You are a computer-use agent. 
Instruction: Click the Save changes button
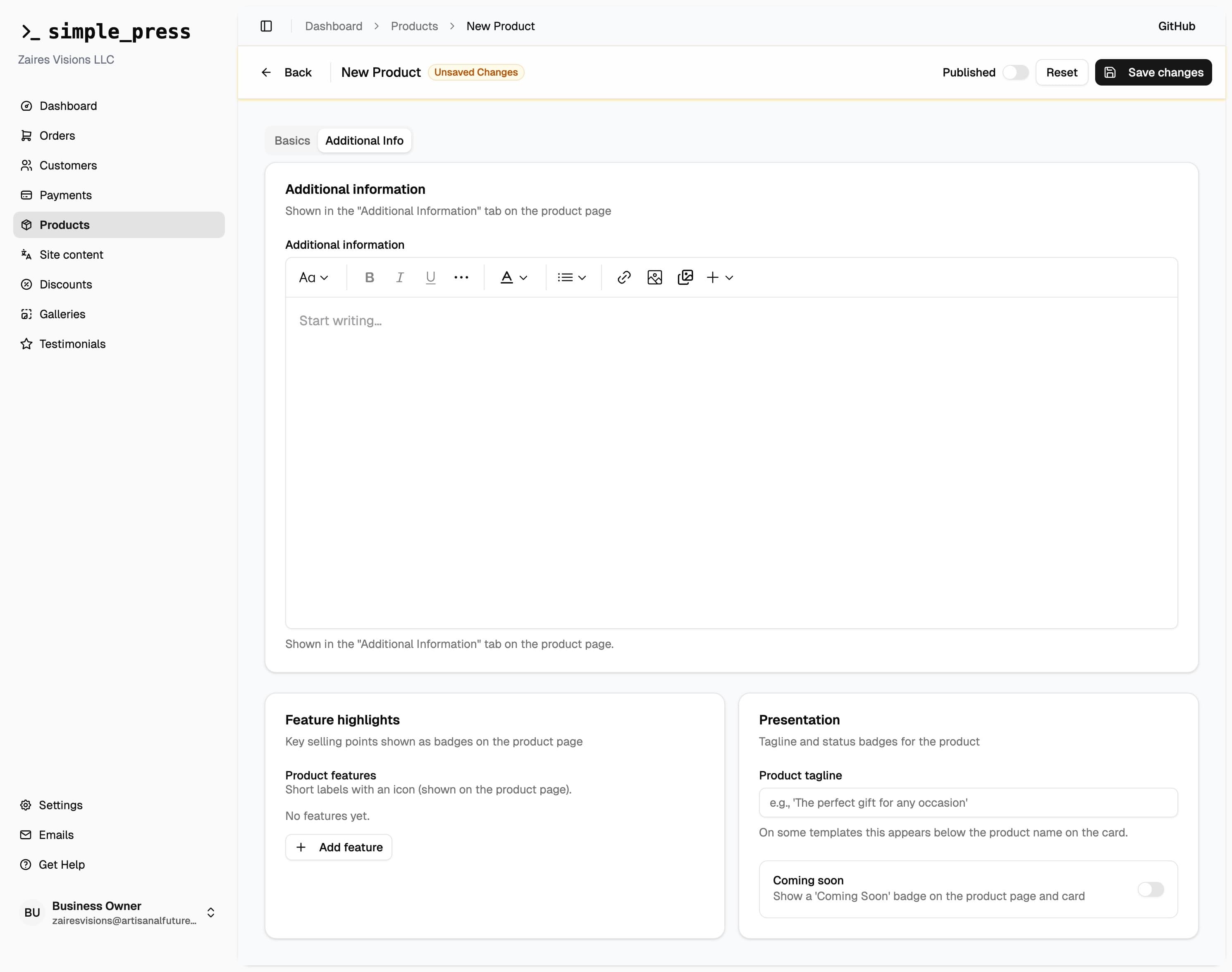pos(1153,72)
